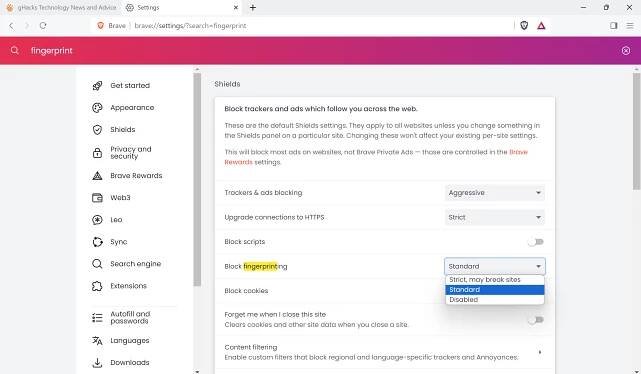
Task: Open Brave Shields from address bar icon
Action: click(524, 26)
